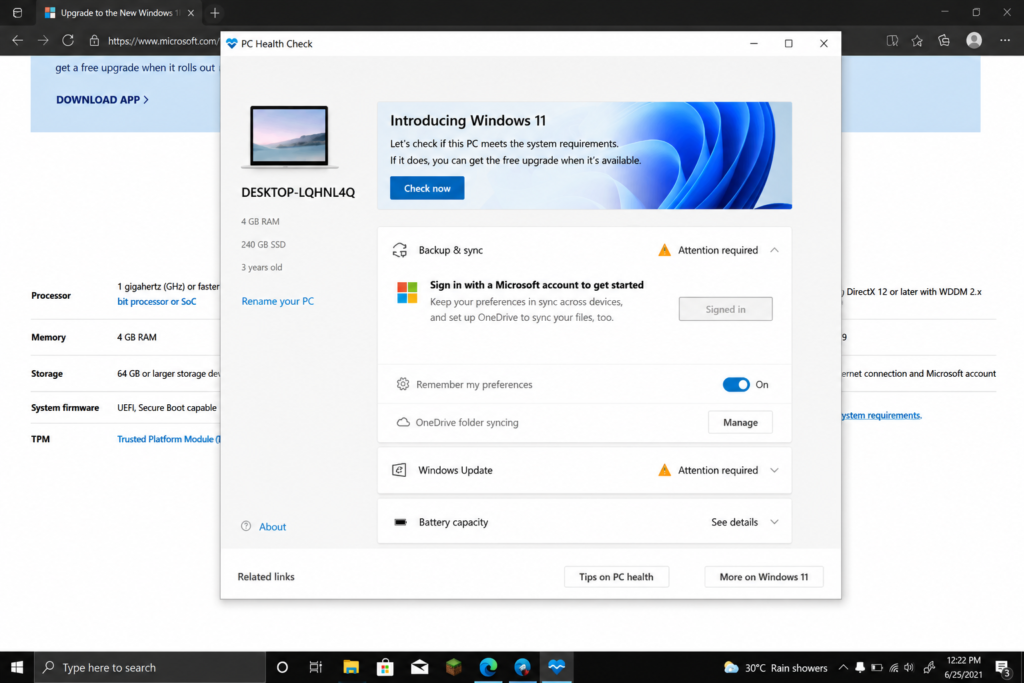The height and width of the screenshot is (683, 1024).
Task: Click Tips on PC health button
Action: (x=616, y=577)
